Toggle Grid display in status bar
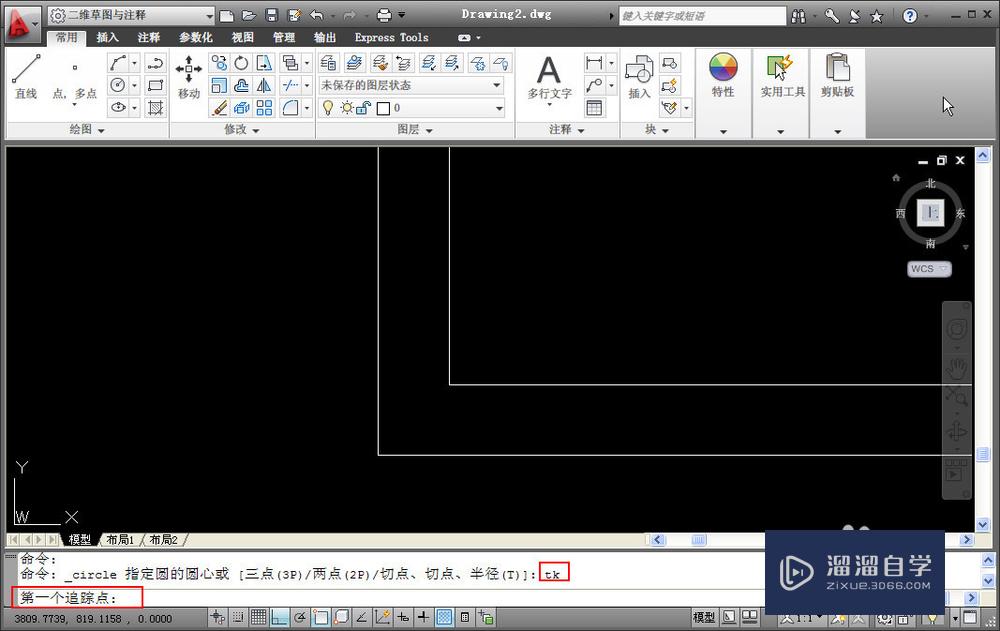The width and height of the screenshot is (1000, 631). [x=258, y=617]
